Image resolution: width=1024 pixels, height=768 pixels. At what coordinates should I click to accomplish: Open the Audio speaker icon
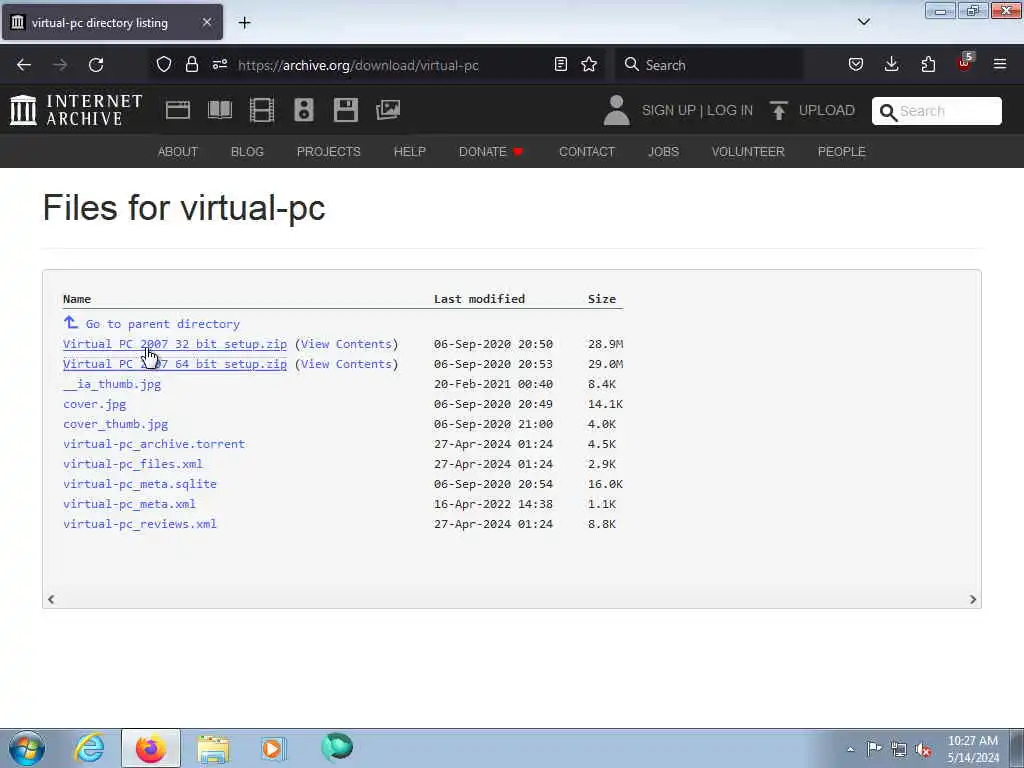(304, 110)
